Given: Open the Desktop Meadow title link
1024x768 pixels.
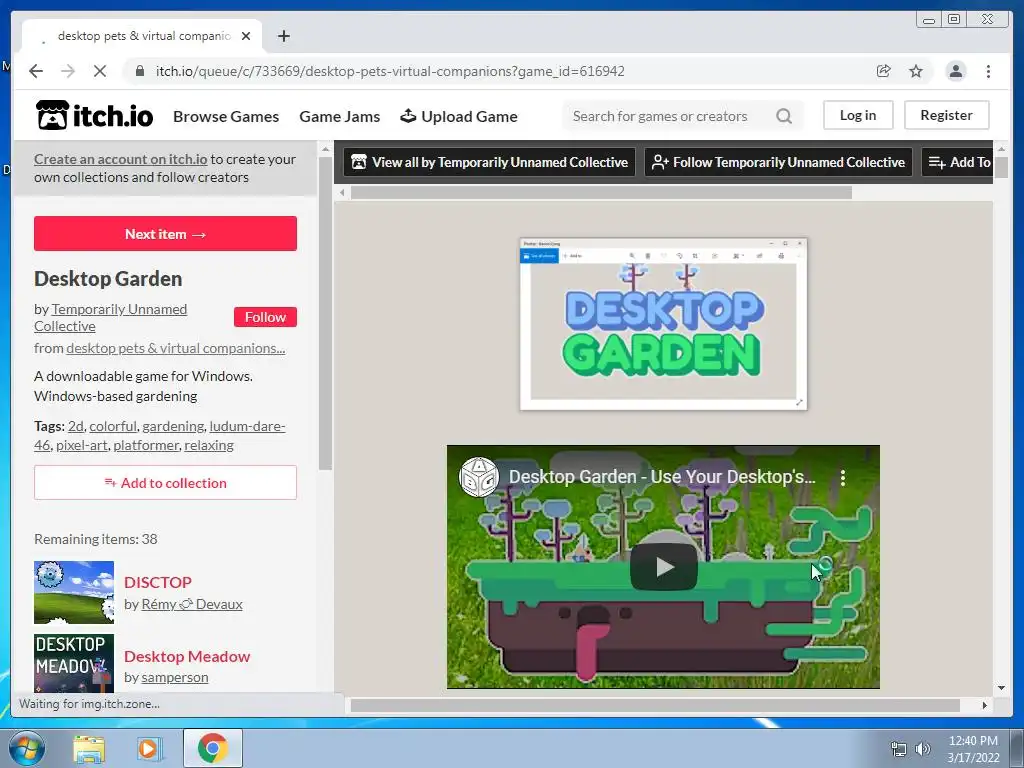Looking at the screenshot, I should 187,656.
